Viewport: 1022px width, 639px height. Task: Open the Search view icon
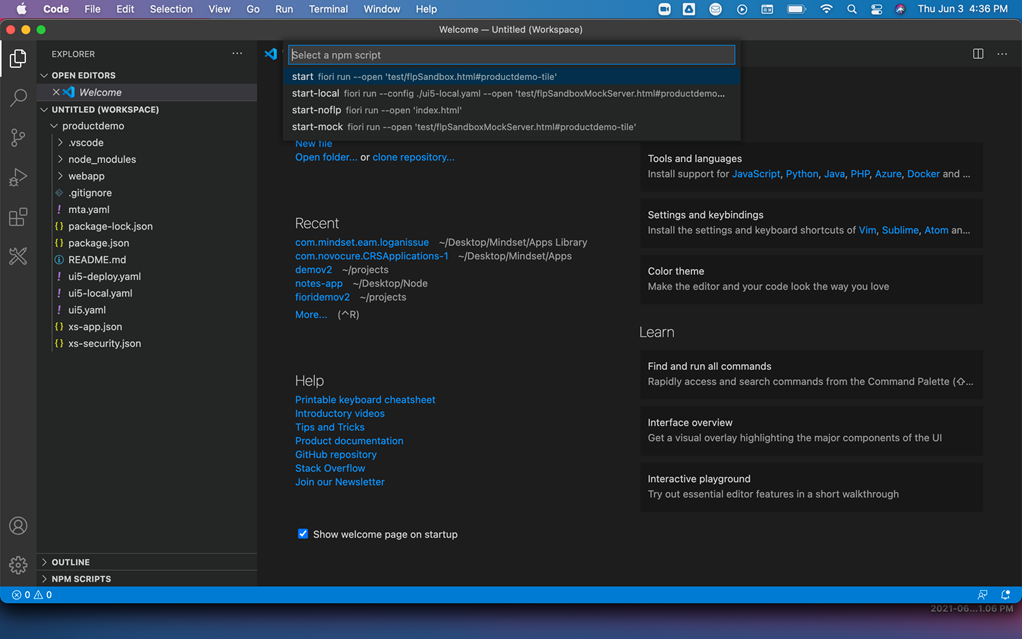click(18, 98)
